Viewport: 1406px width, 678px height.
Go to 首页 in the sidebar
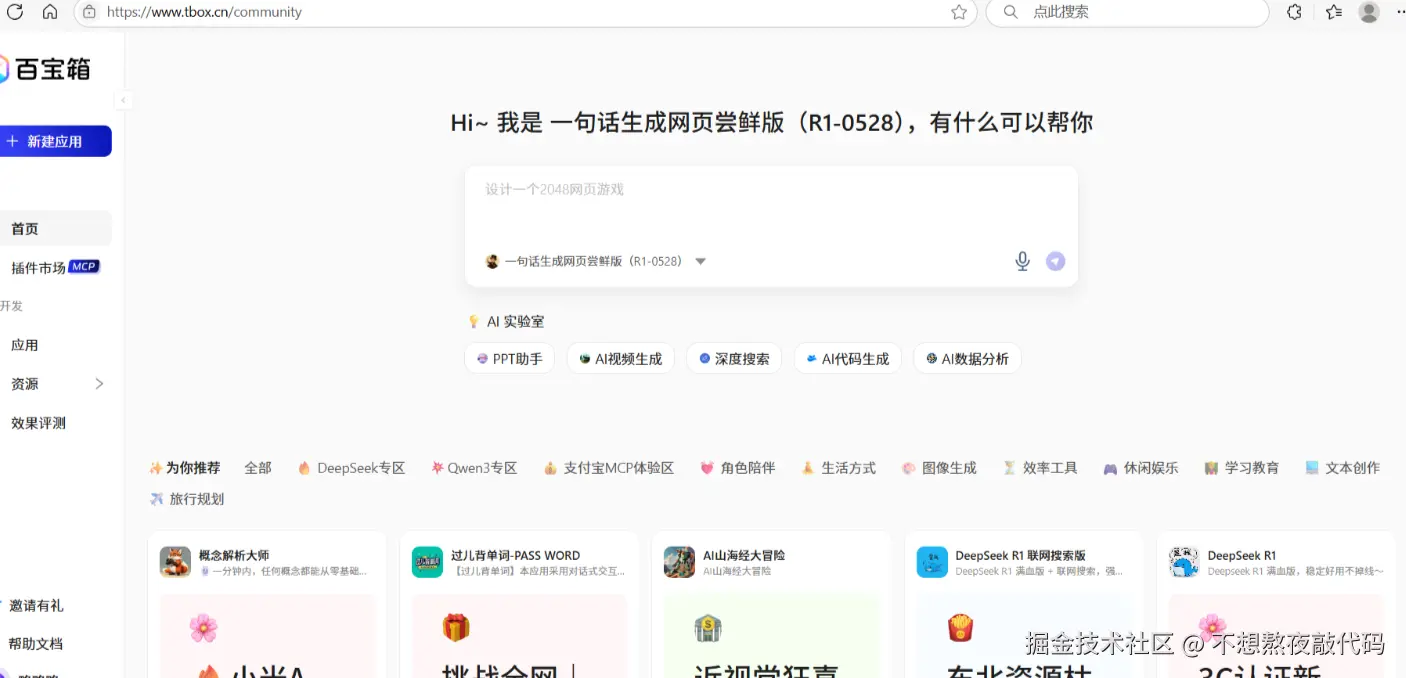tap(55, 229)
